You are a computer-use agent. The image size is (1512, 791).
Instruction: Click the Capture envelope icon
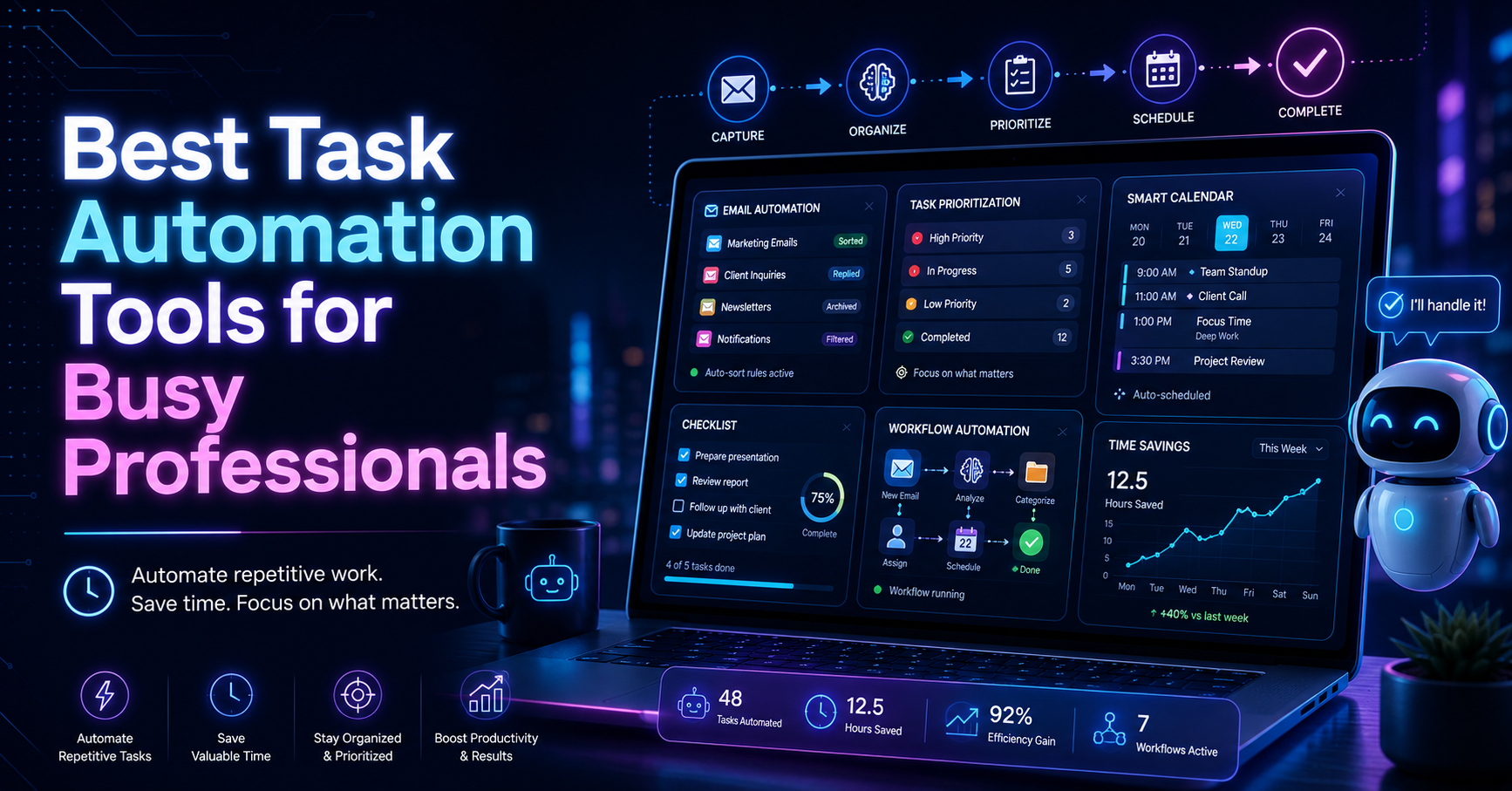pos(738,89)
